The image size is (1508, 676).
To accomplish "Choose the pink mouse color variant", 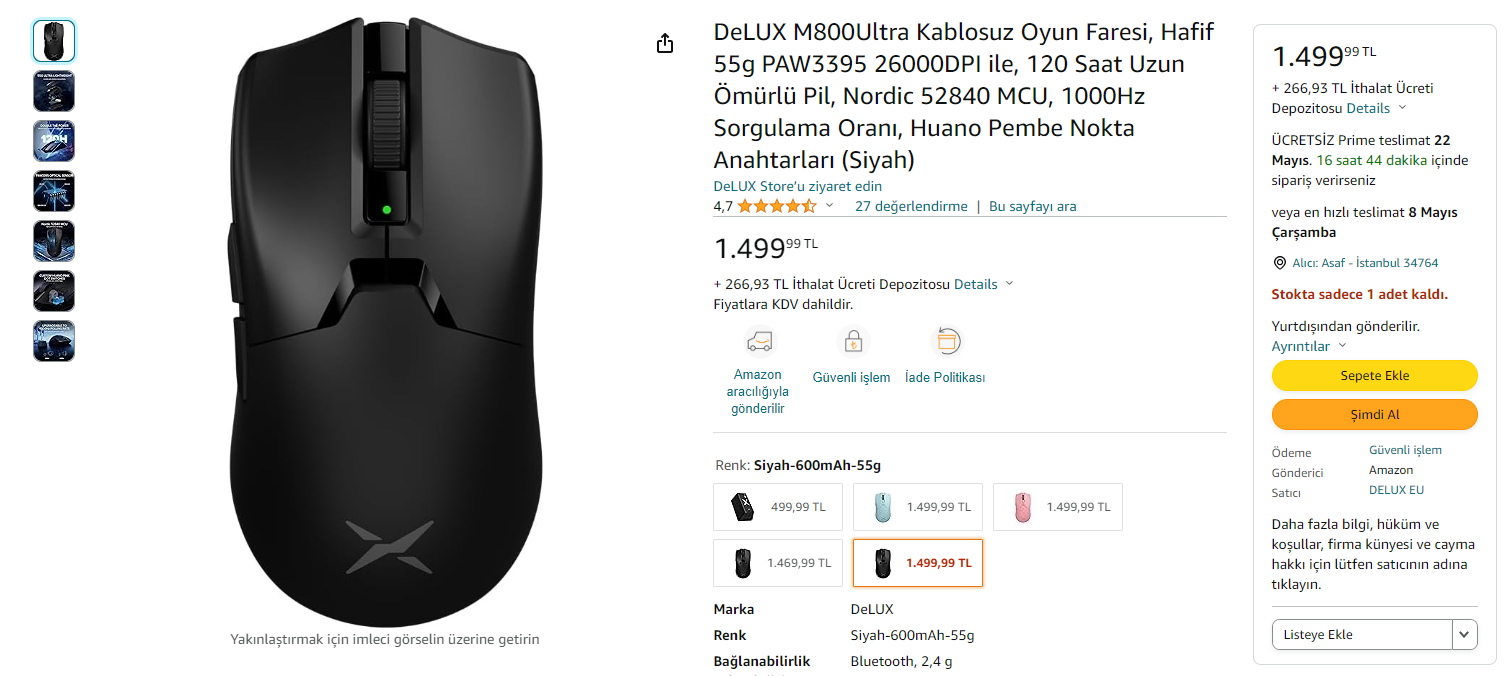I will tap(1058, 507).
